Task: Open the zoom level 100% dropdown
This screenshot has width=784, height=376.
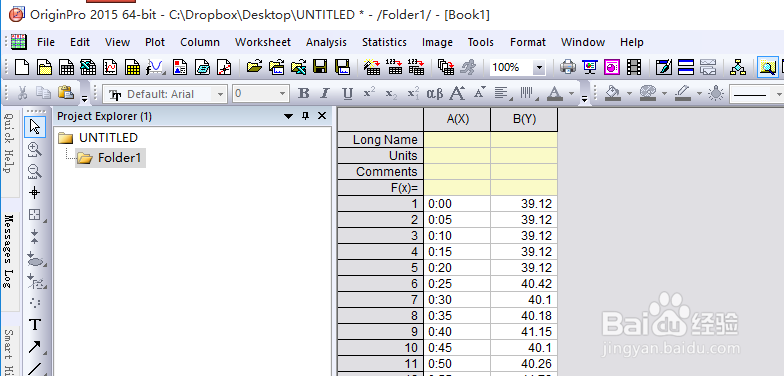Action: click(x=539, y=67)
